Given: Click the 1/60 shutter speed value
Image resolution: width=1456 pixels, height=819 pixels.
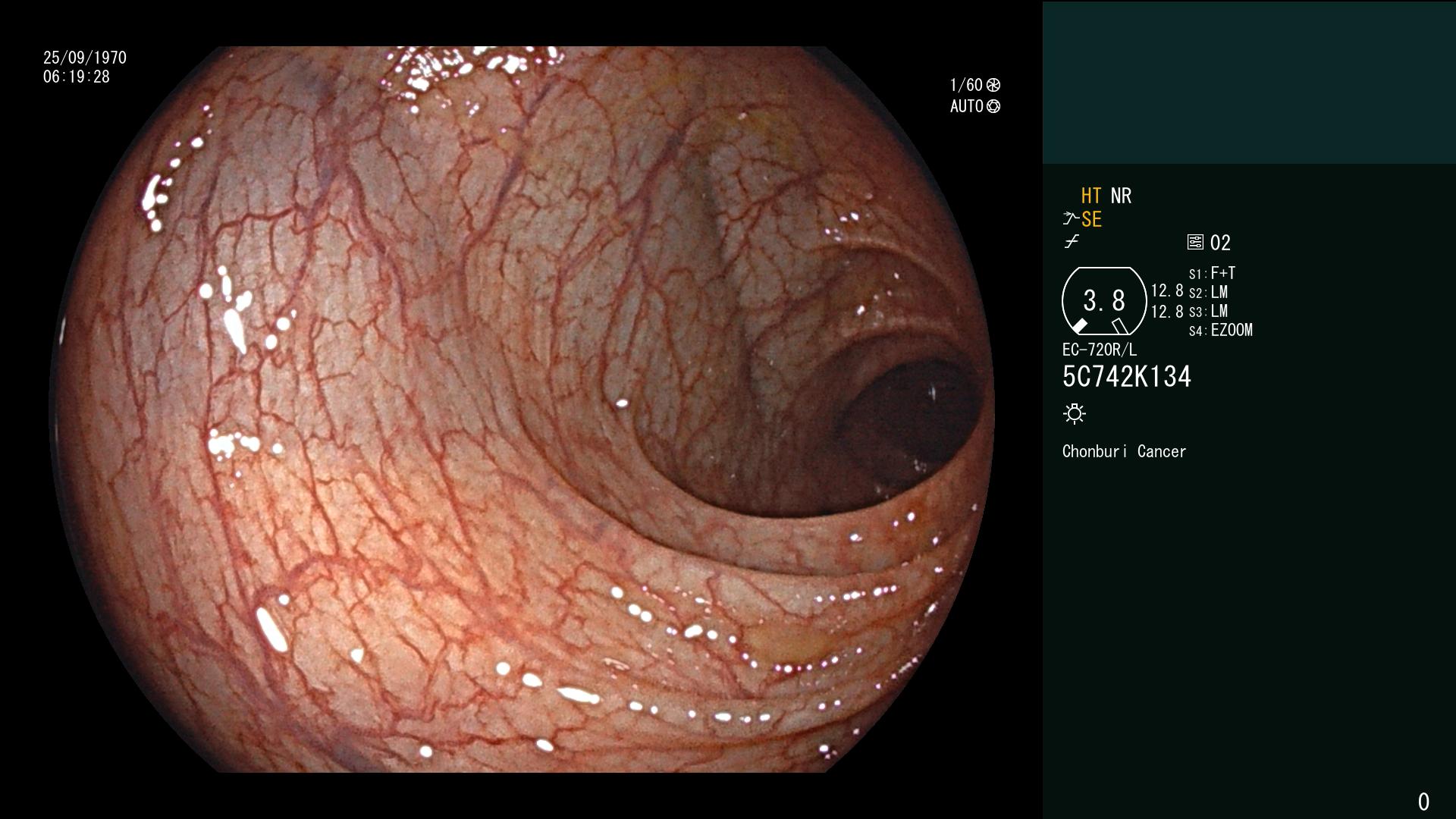Looking at the screenshot, I should coord(966,85).
